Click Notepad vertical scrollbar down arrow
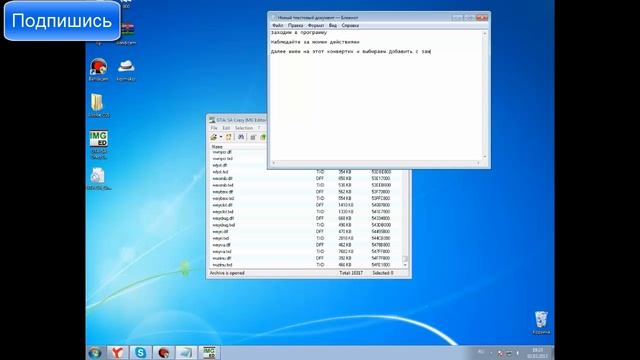The height and width of the screenshot is (360, 640). tap(485, 157)
